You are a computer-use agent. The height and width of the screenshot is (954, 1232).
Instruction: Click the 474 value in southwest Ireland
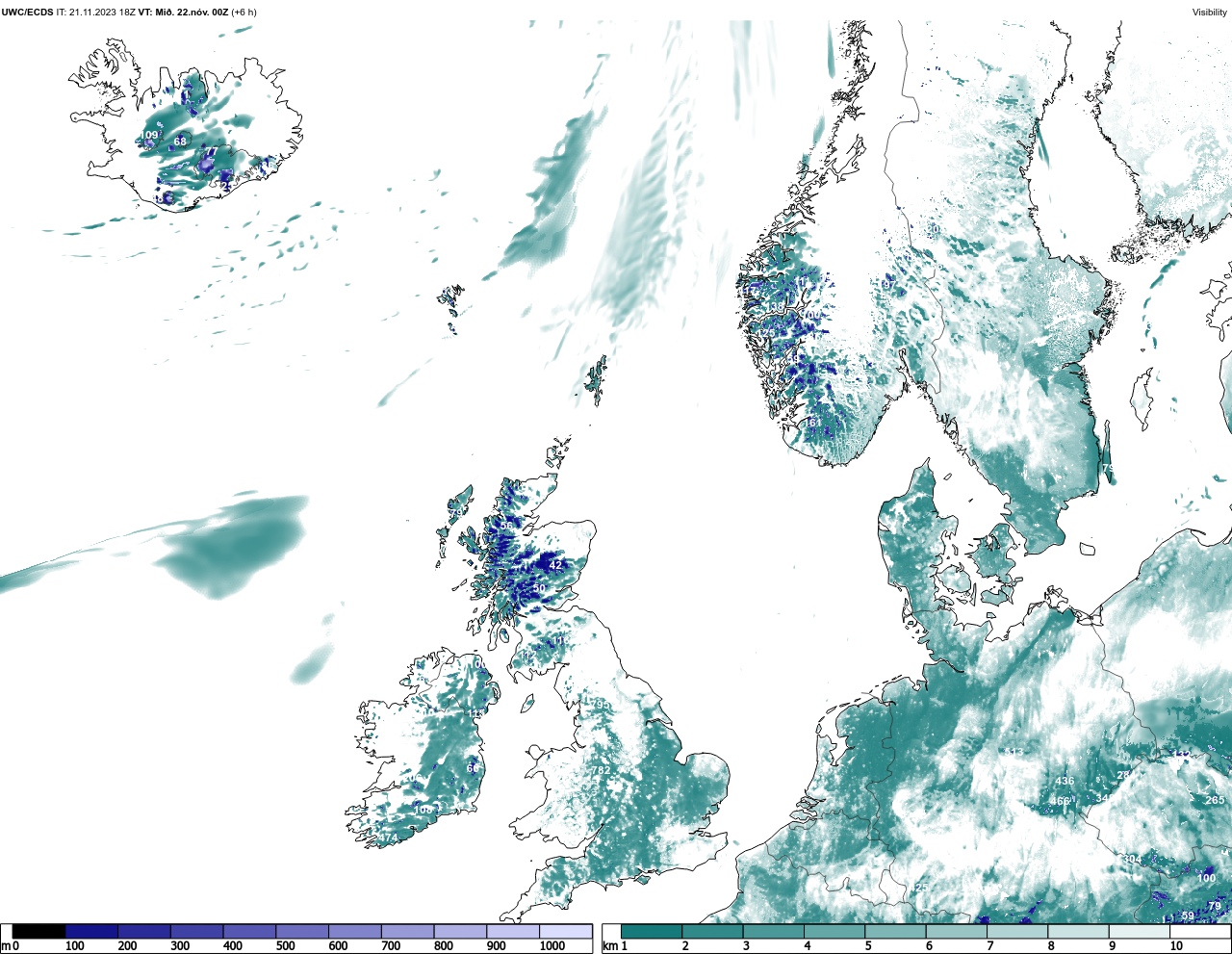coord(389,838)
